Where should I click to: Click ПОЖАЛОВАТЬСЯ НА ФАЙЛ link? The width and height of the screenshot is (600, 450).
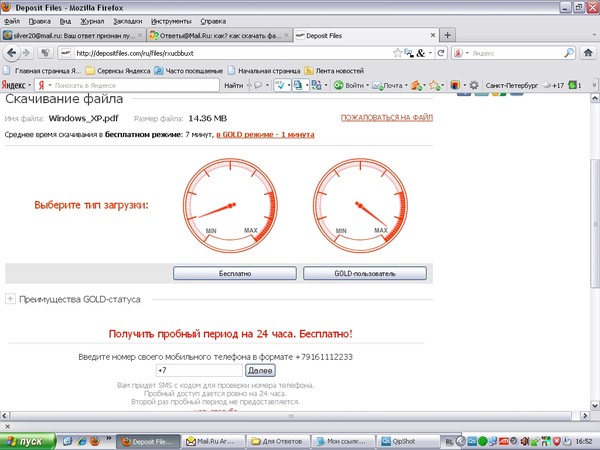(387, 117)
